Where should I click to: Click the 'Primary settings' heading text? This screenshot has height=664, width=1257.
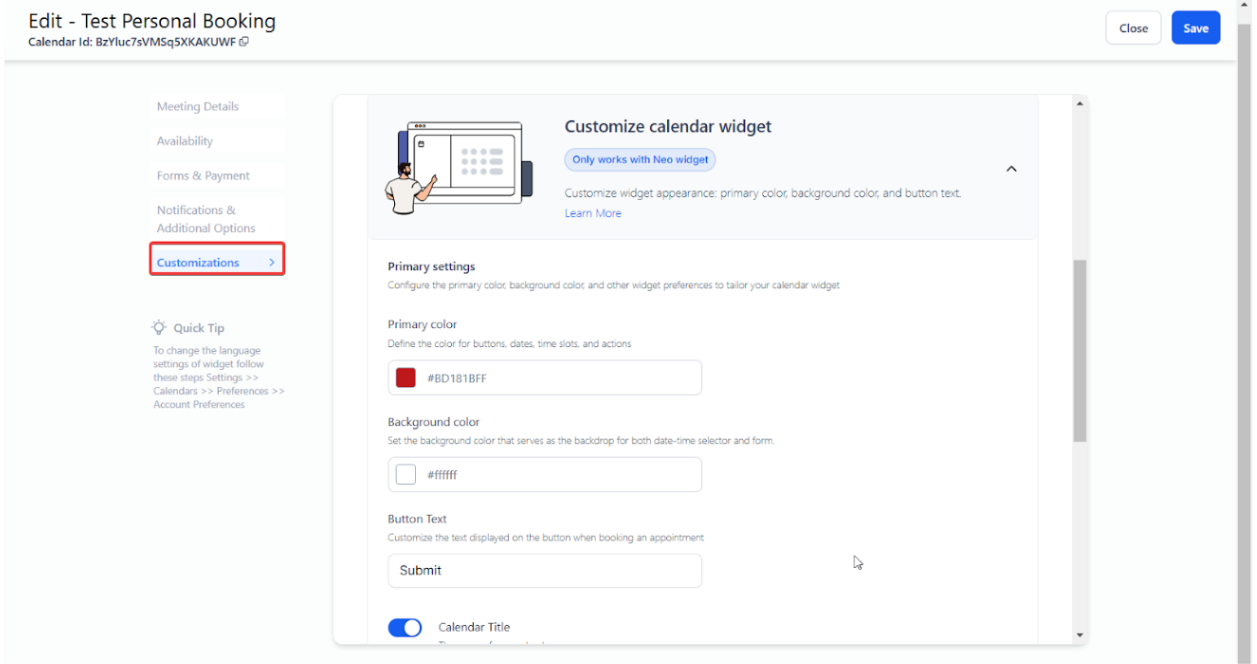(x=431, y=267)
